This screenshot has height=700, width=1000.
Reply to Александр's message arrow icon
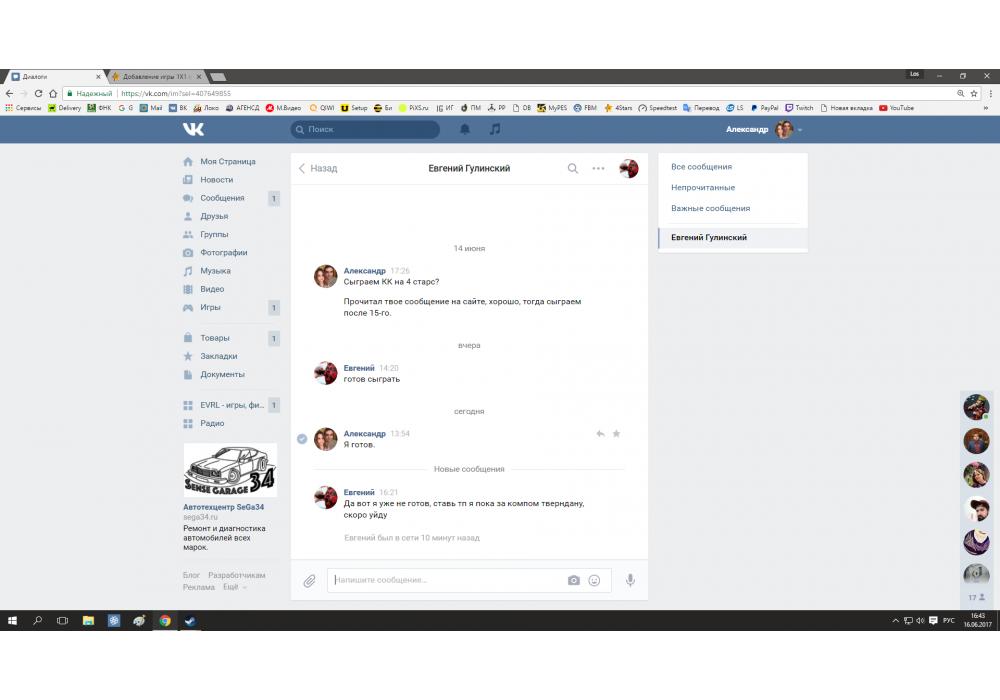(600, 434)
